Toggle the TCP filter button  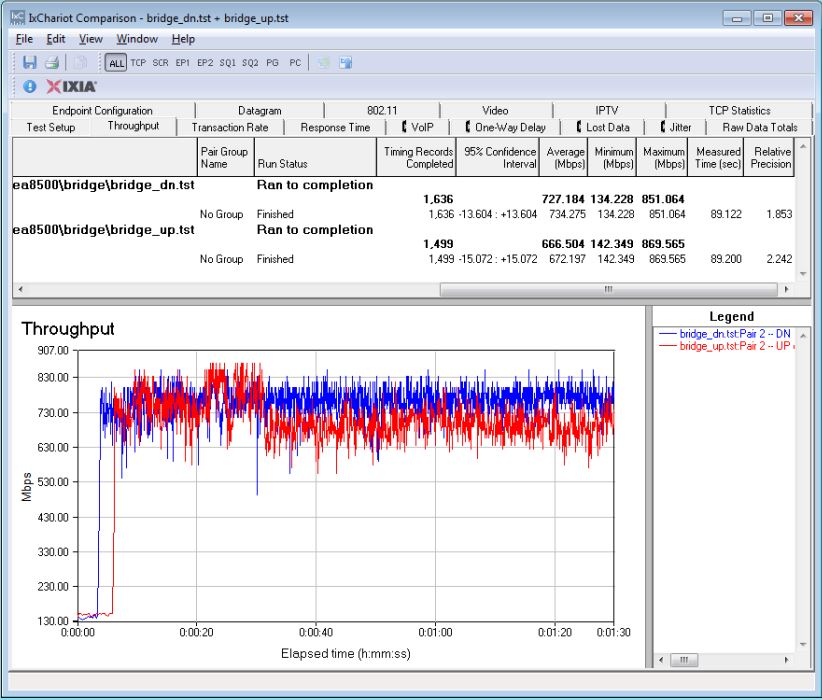tap(138, 63)
